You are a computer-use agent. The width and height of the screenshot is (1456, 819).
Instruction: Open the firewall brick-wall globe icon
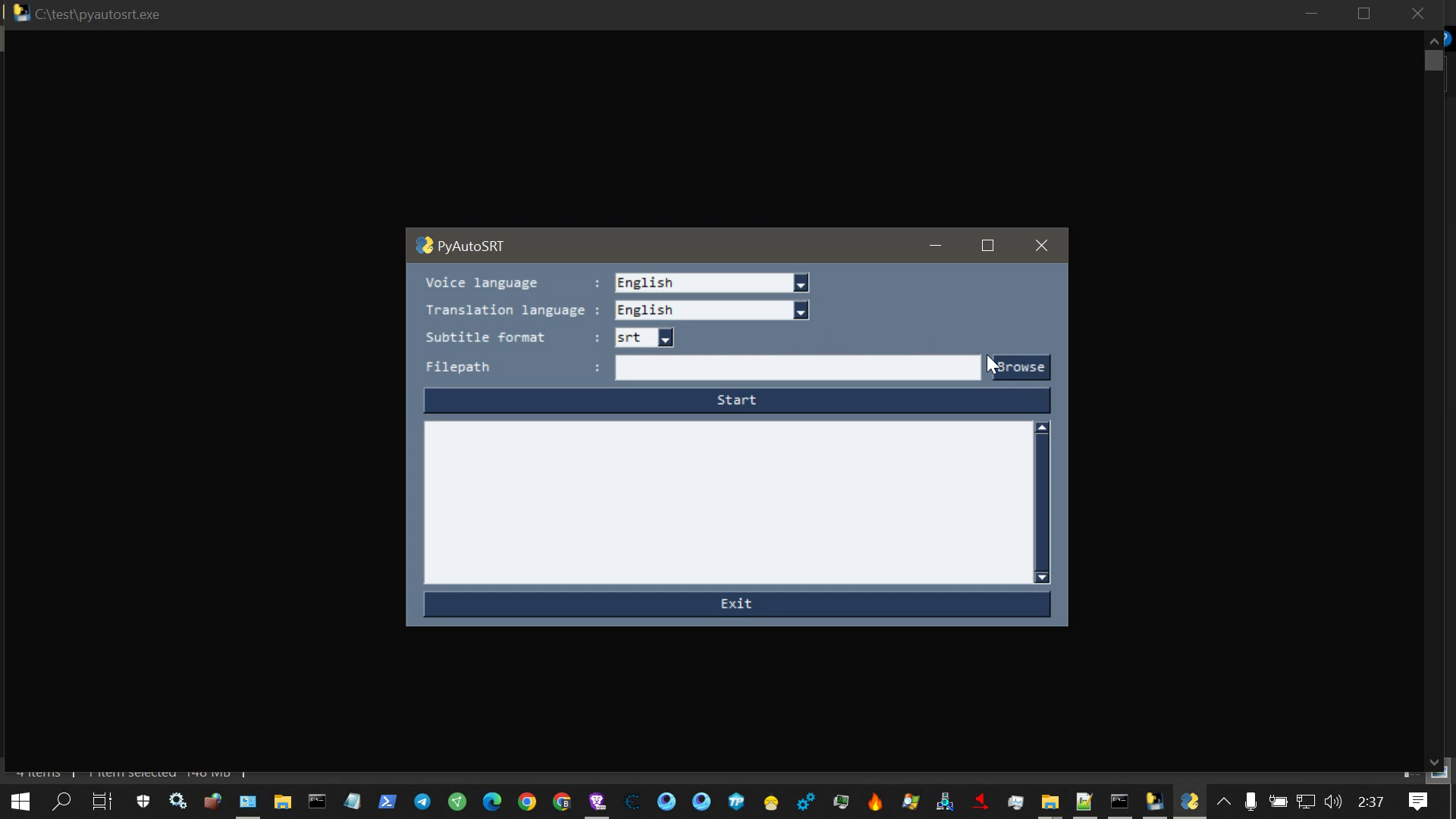(x=212, y=802)
